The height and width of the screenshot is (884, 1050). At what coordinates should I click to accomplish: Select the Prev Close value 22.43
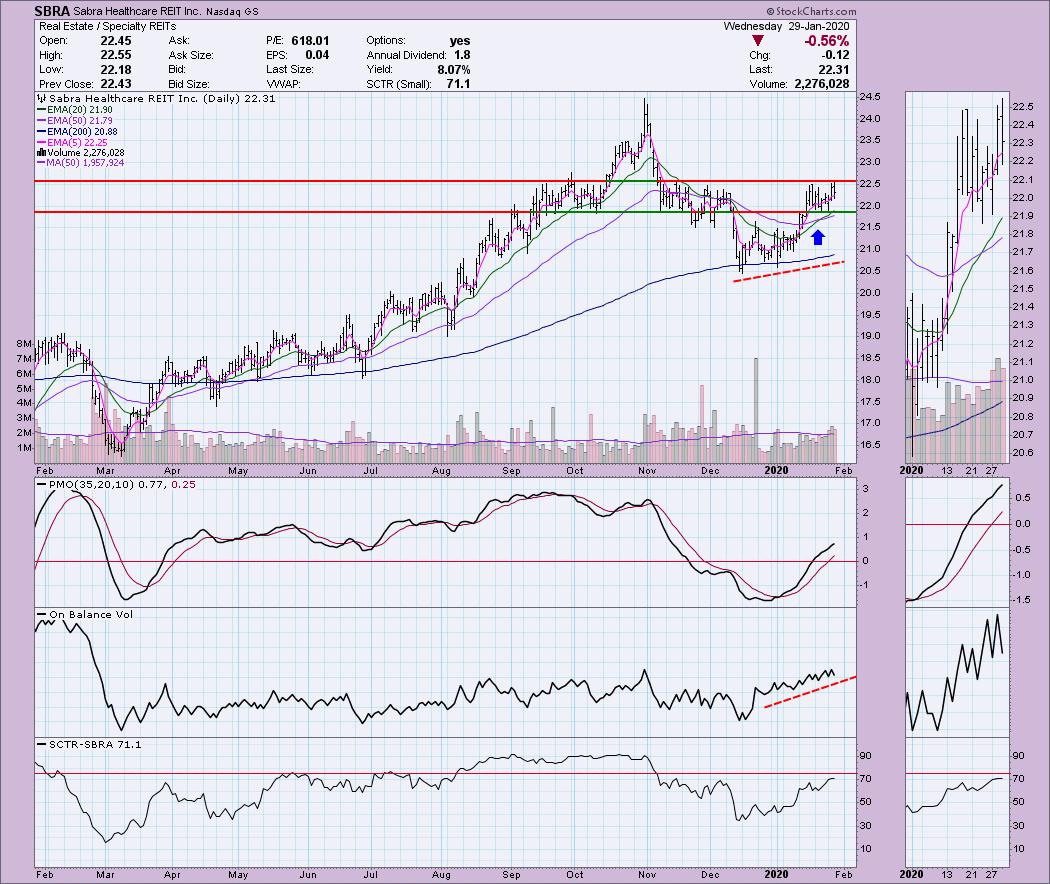tap(116, 84)
